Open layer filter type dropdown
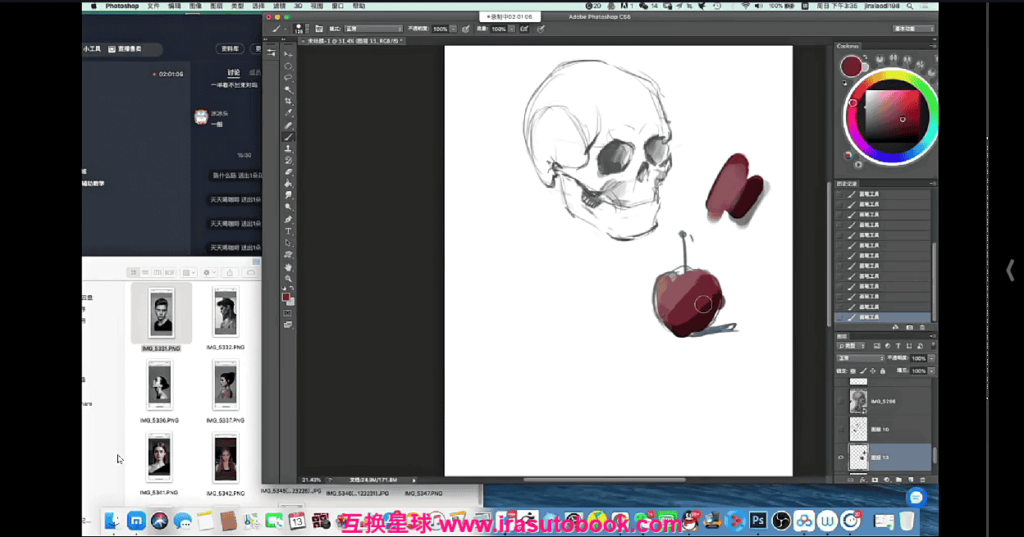The width and height of the screenshot is (1024, 537). [x=852, y=346]
